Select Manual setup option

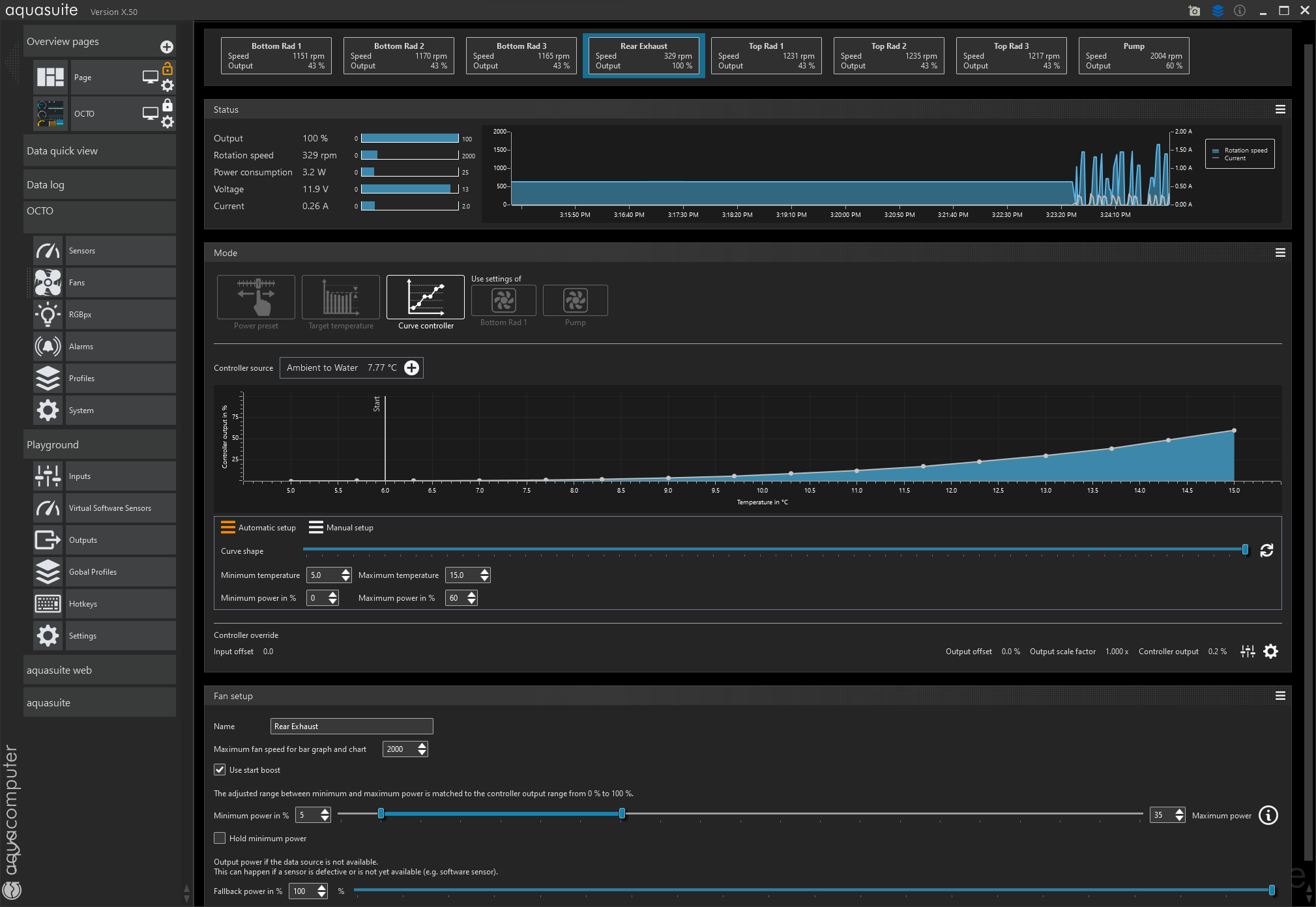coord(342,528)
